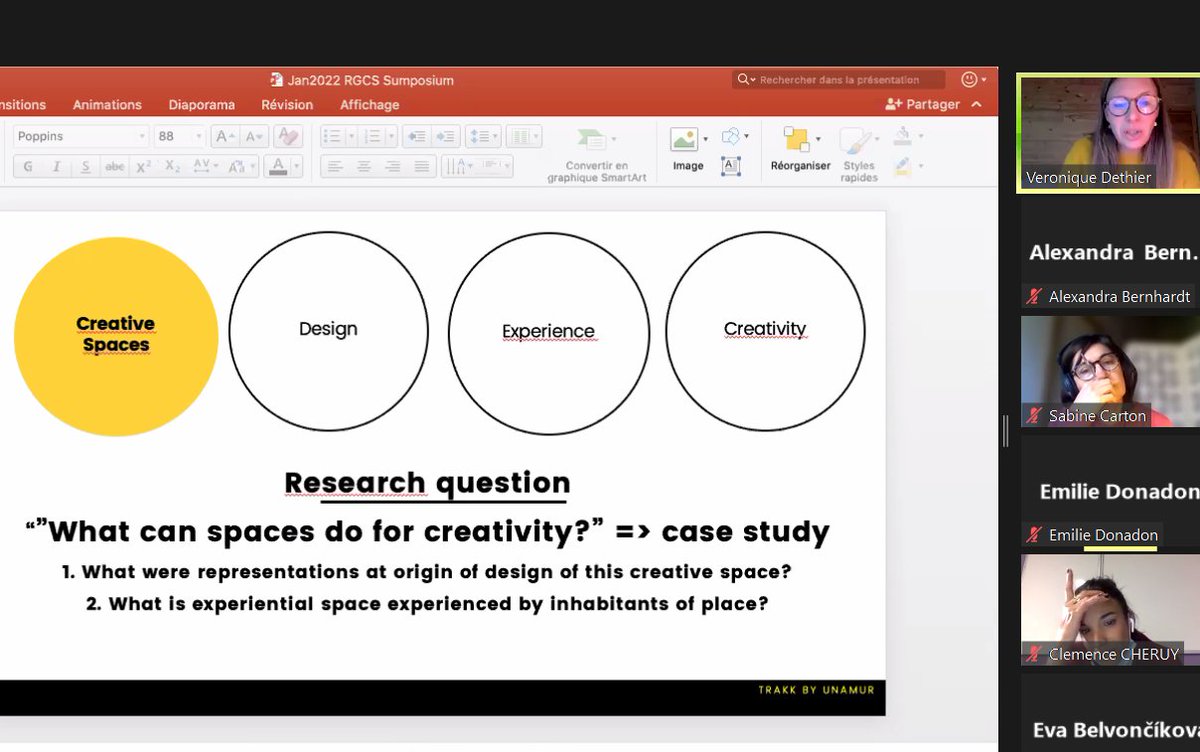Open the Image dropdown arrow
1200x752 pixels.
click(x=705, y=139)
